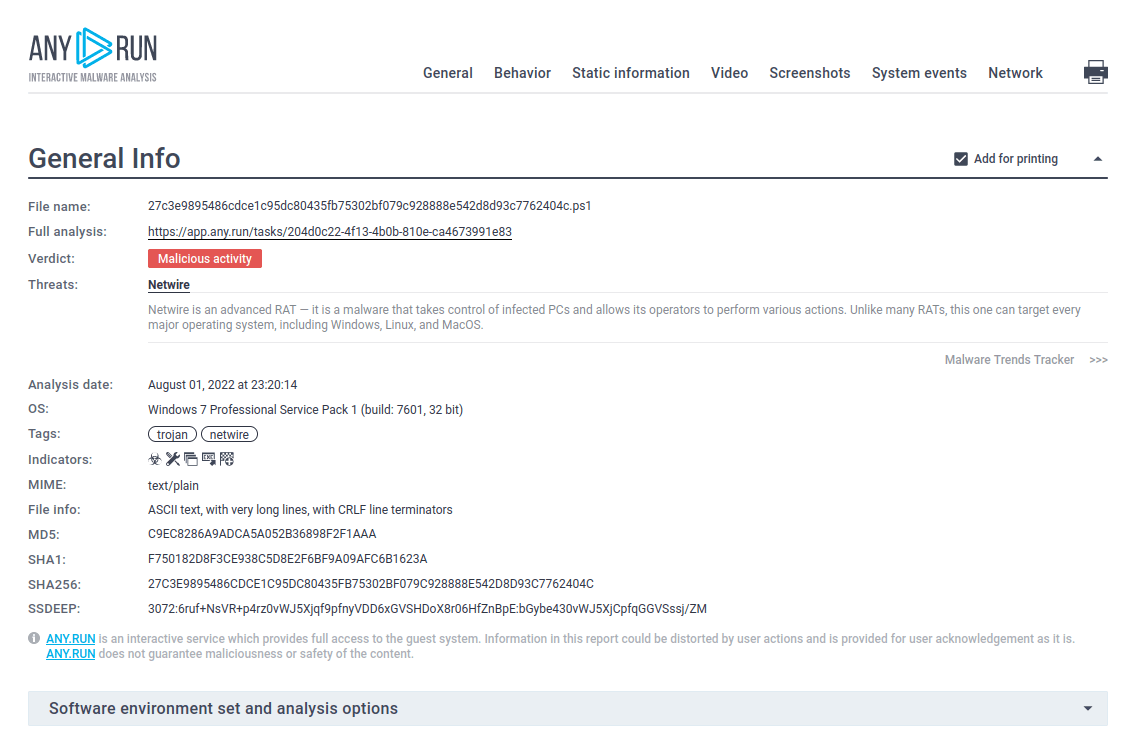Open the General tab

[x=447, y=73]
